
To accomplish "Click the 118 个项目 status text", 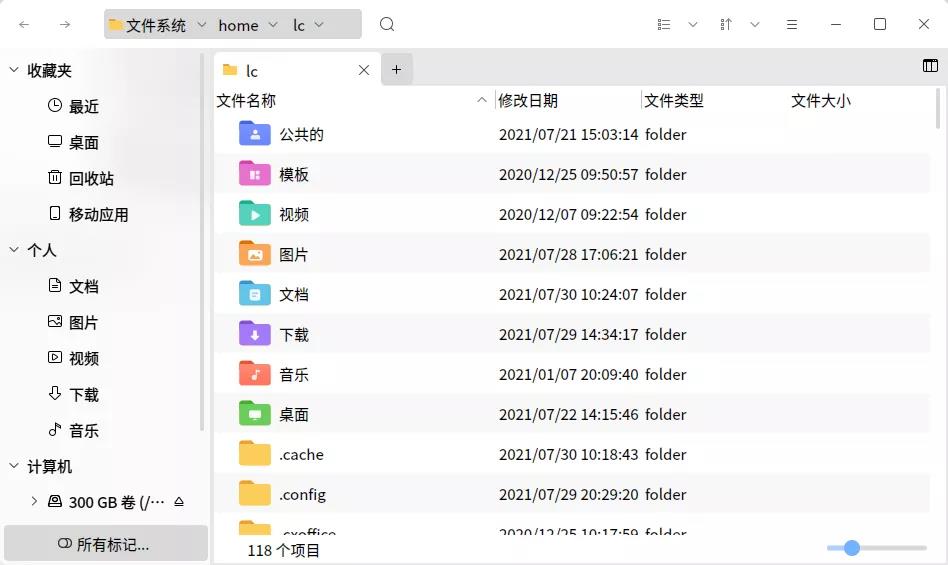I will pyautogui.click(x=284, y=550).
